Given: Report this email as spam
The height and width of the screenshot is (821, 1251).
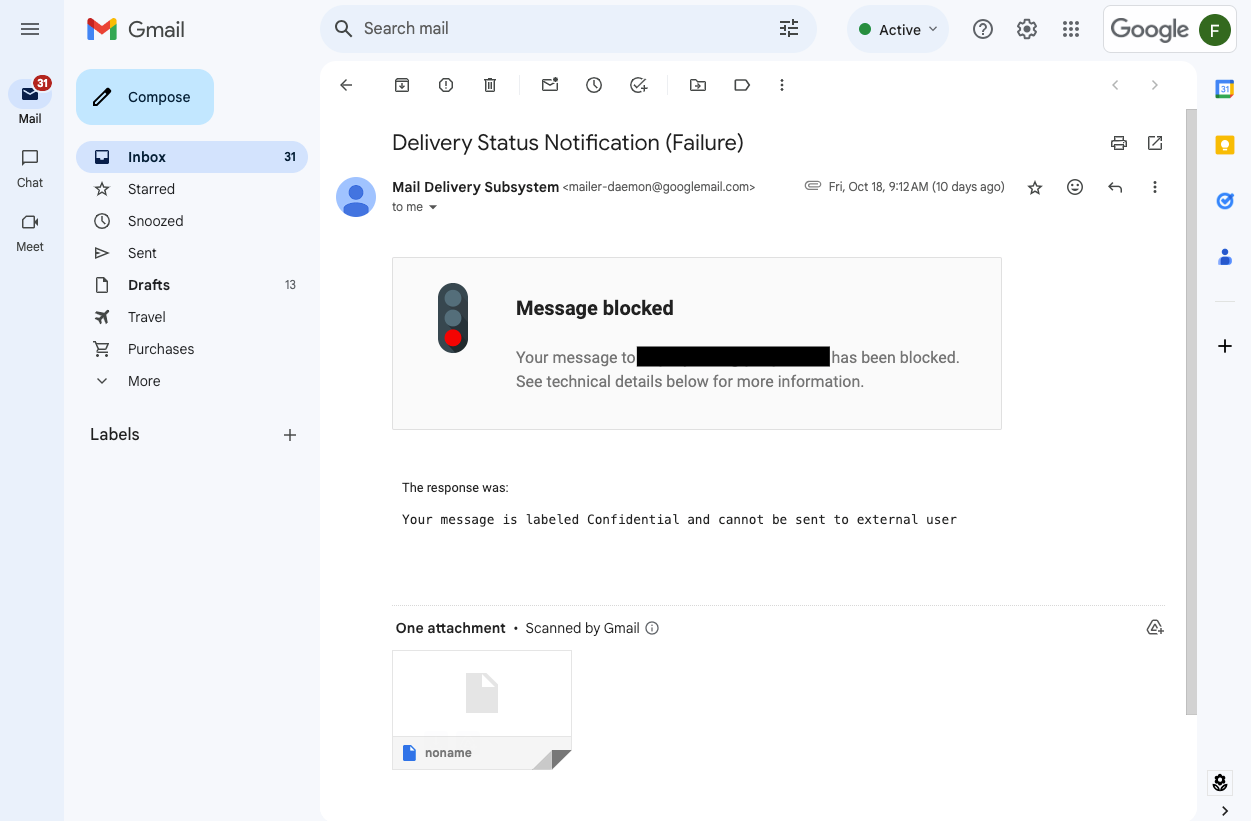Looking at the screenshot, I should 446,85.
